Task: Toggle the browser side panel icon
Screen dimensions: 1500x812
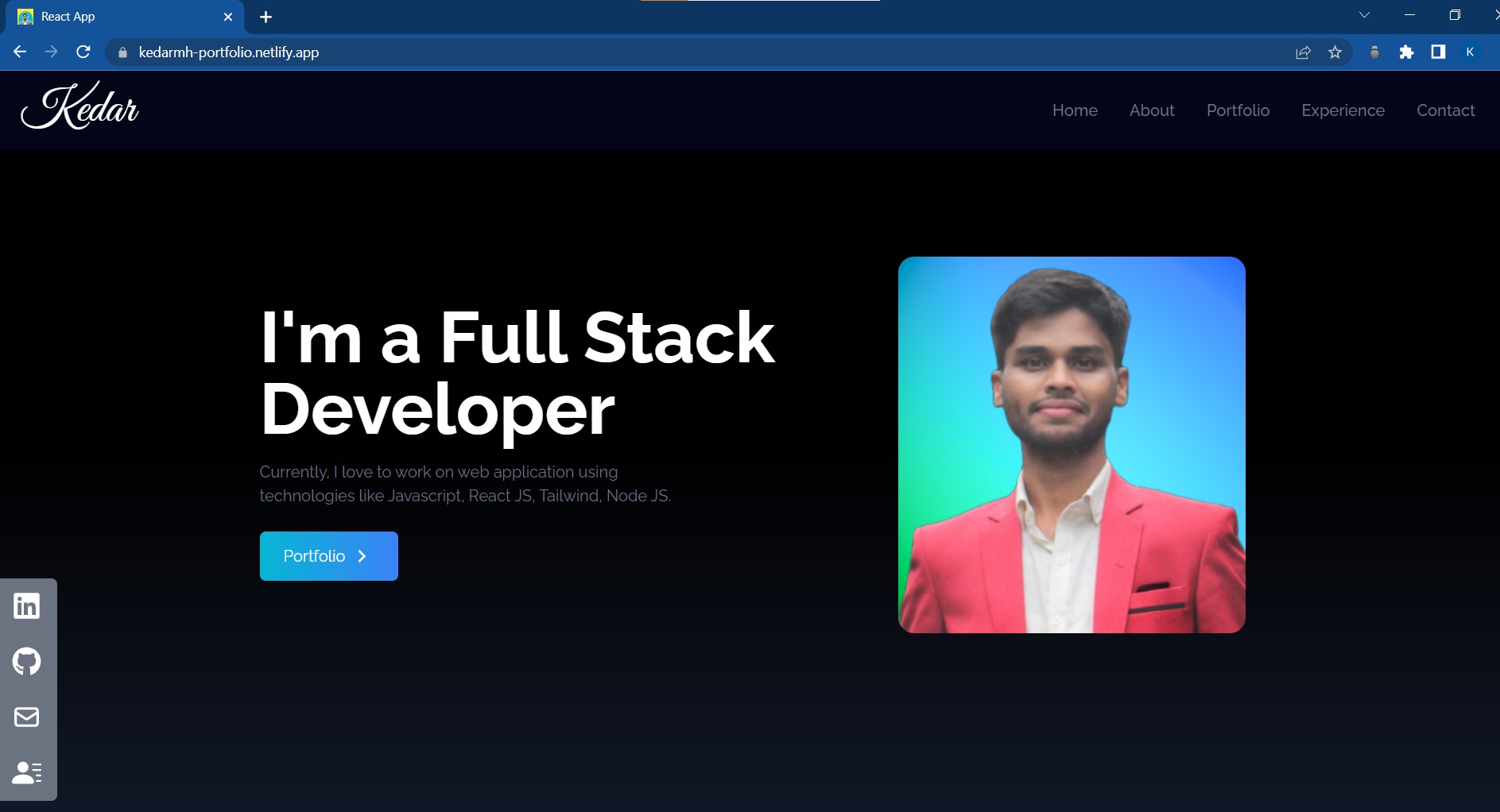Action: (1438, 52)
